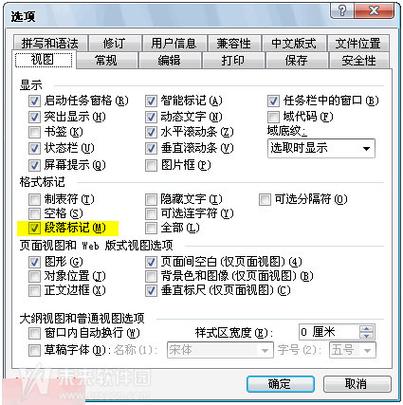Screen dimensions: 403x405
Task: Click the help question mark button
Action: 343,11
